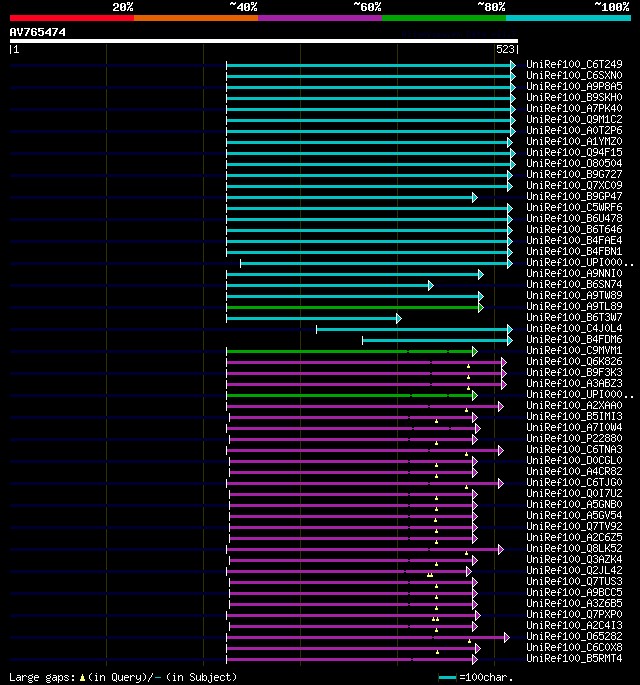The image size is (640, 685).
Task: Click the orange ~40% legend segment
Action: (x=196, y=18)
